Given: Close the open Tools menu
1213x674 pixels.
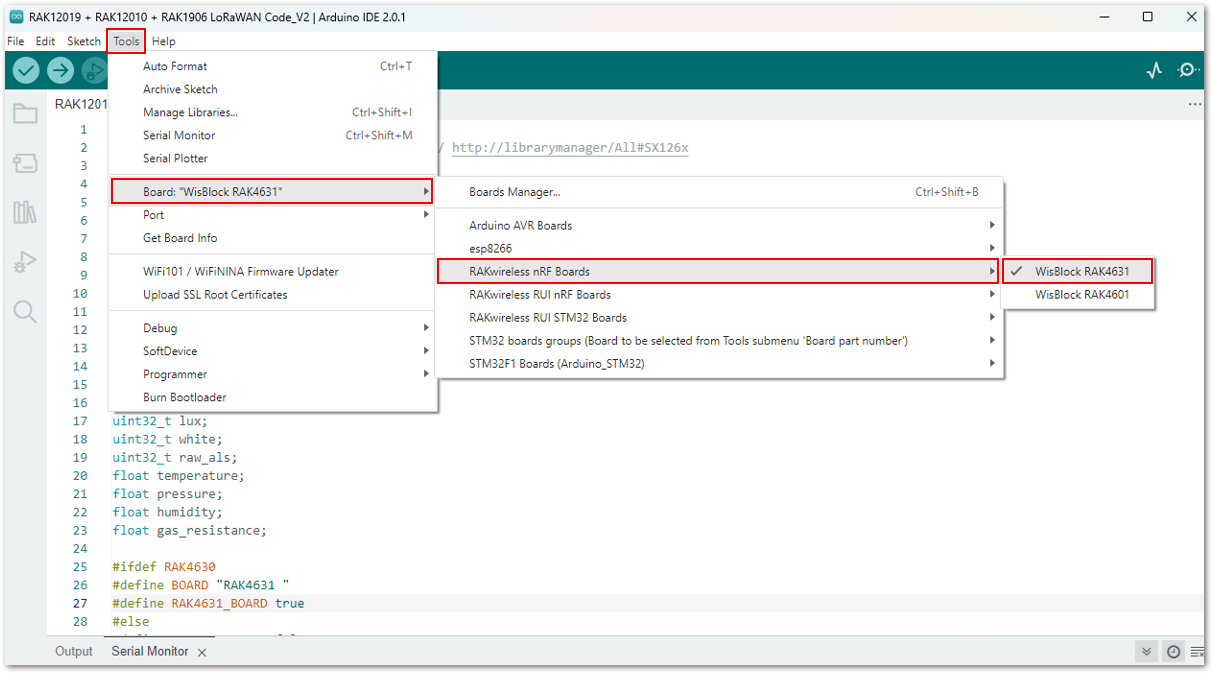Looking at the screenshot, I should tap(127, 41).
